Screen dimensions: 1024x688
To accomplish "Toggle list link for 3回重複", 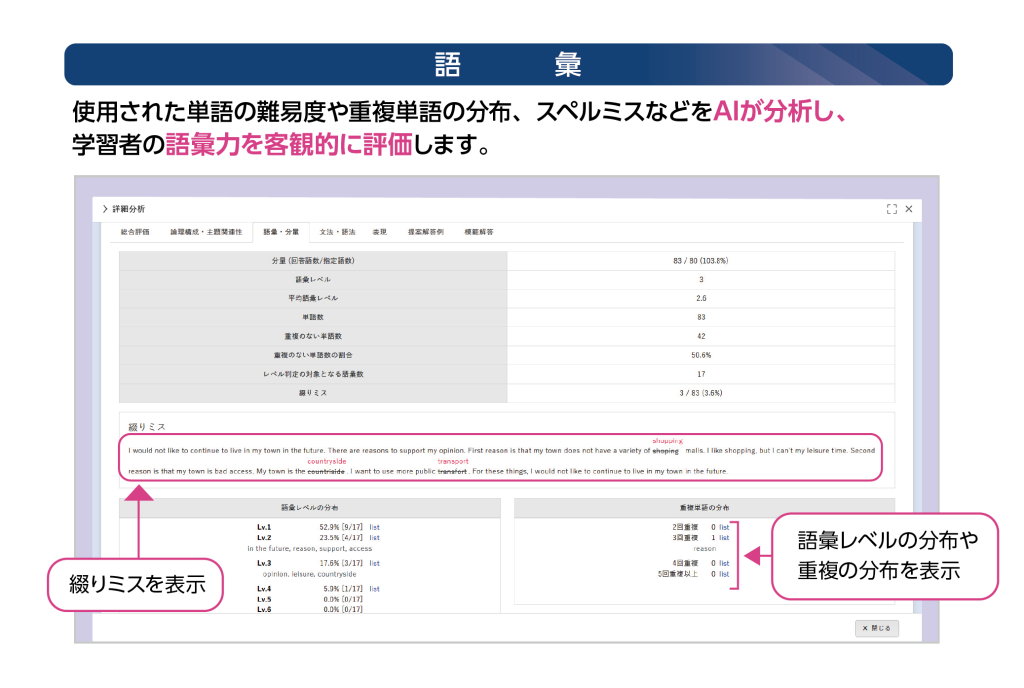I will click(x=724, y=538).
